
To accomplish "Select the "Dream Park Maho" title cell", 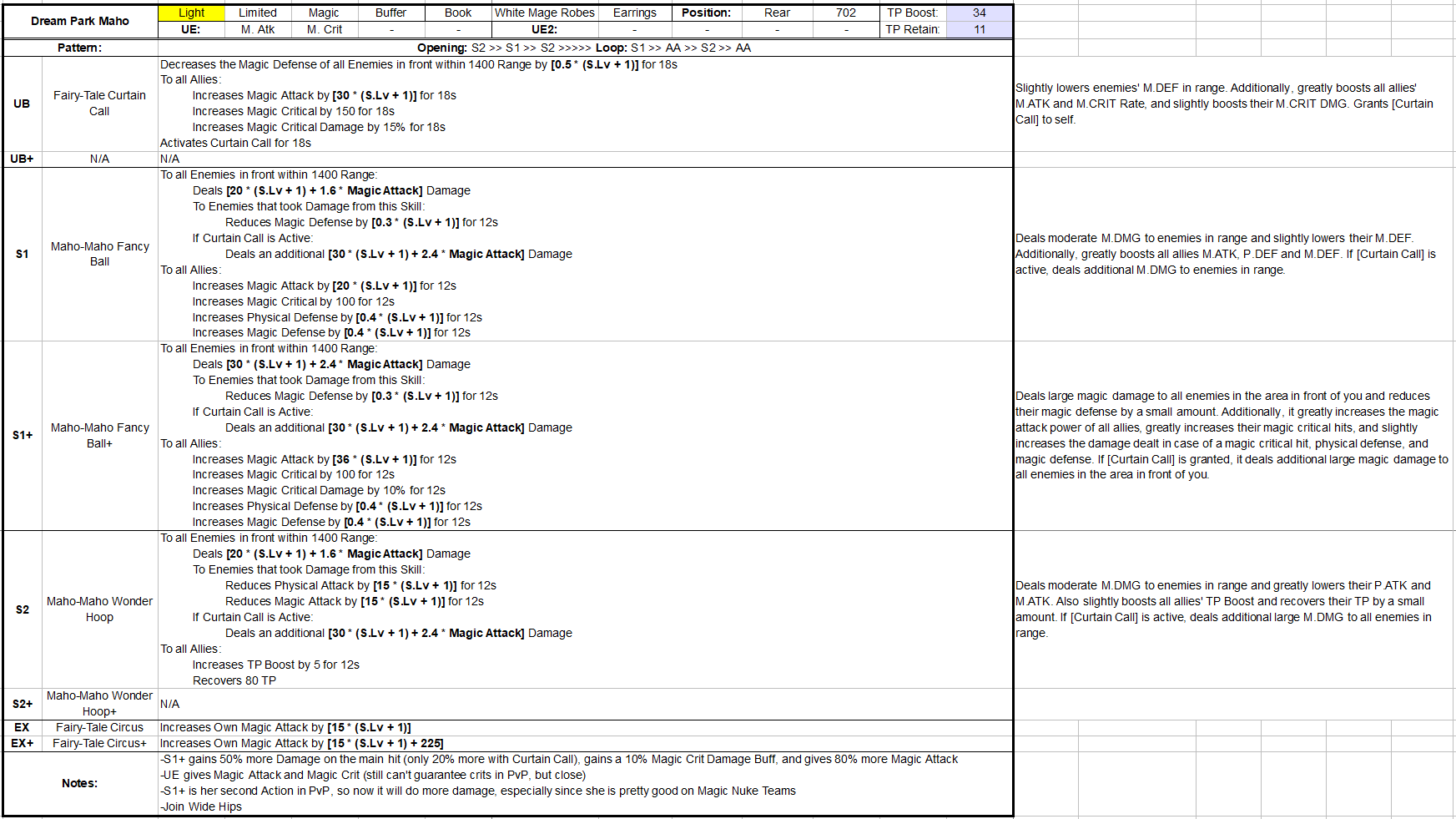I will coord(80,21).
